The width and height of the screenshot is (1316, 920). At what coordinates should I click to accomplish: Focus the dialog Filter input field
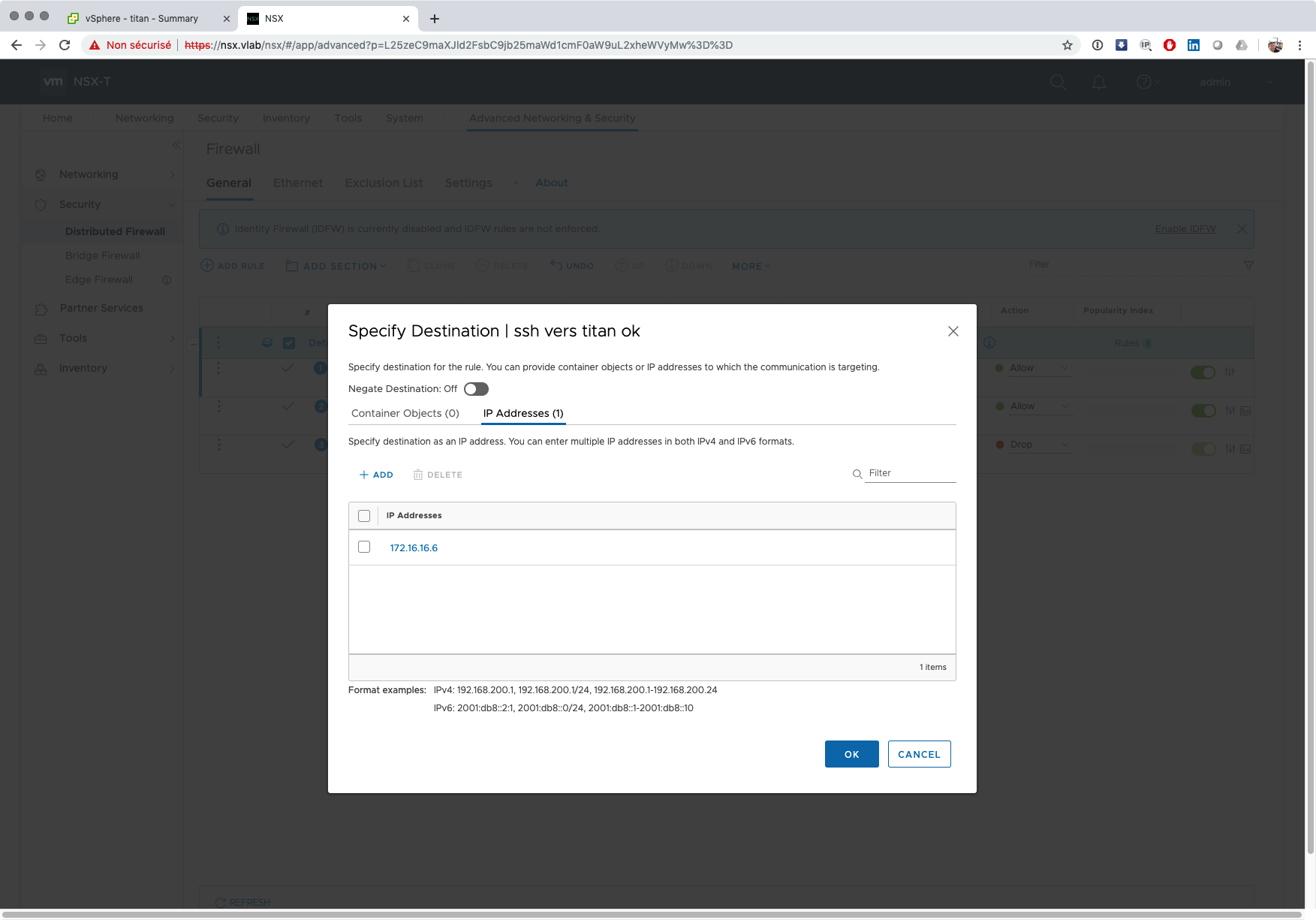tap(910, 473)
